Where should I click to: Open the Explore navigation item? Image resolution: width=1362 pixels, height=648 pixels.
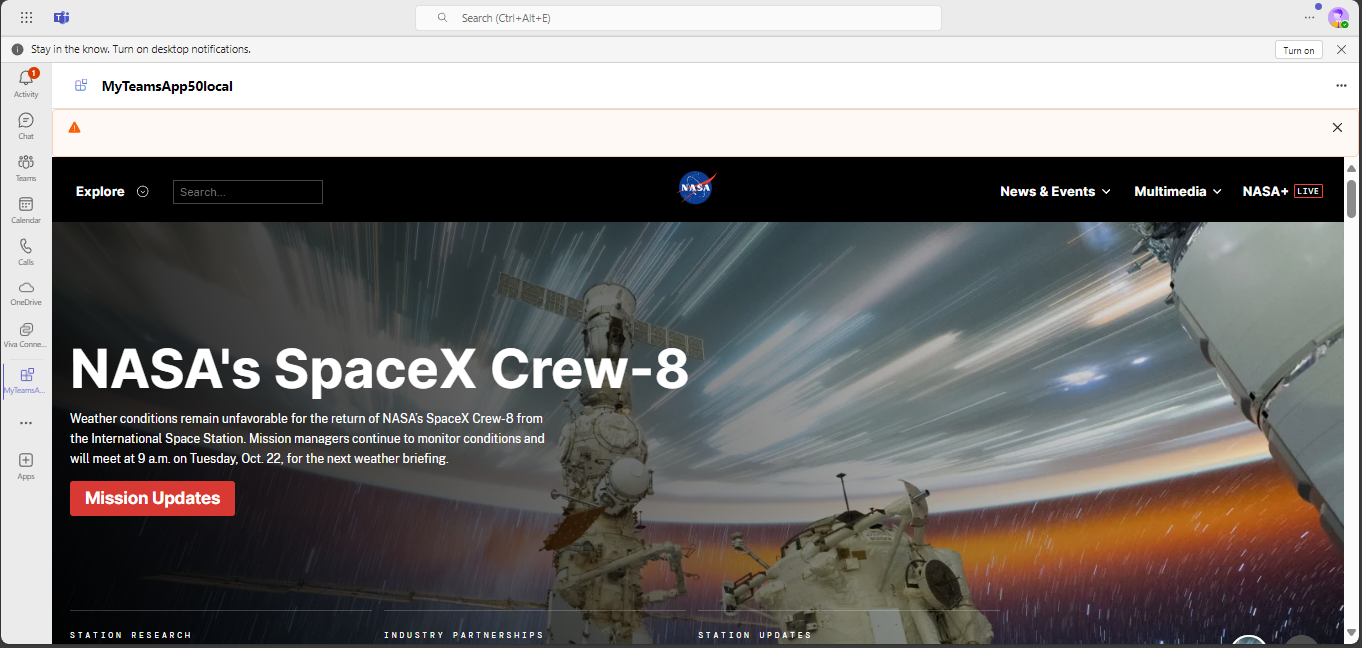100,191
